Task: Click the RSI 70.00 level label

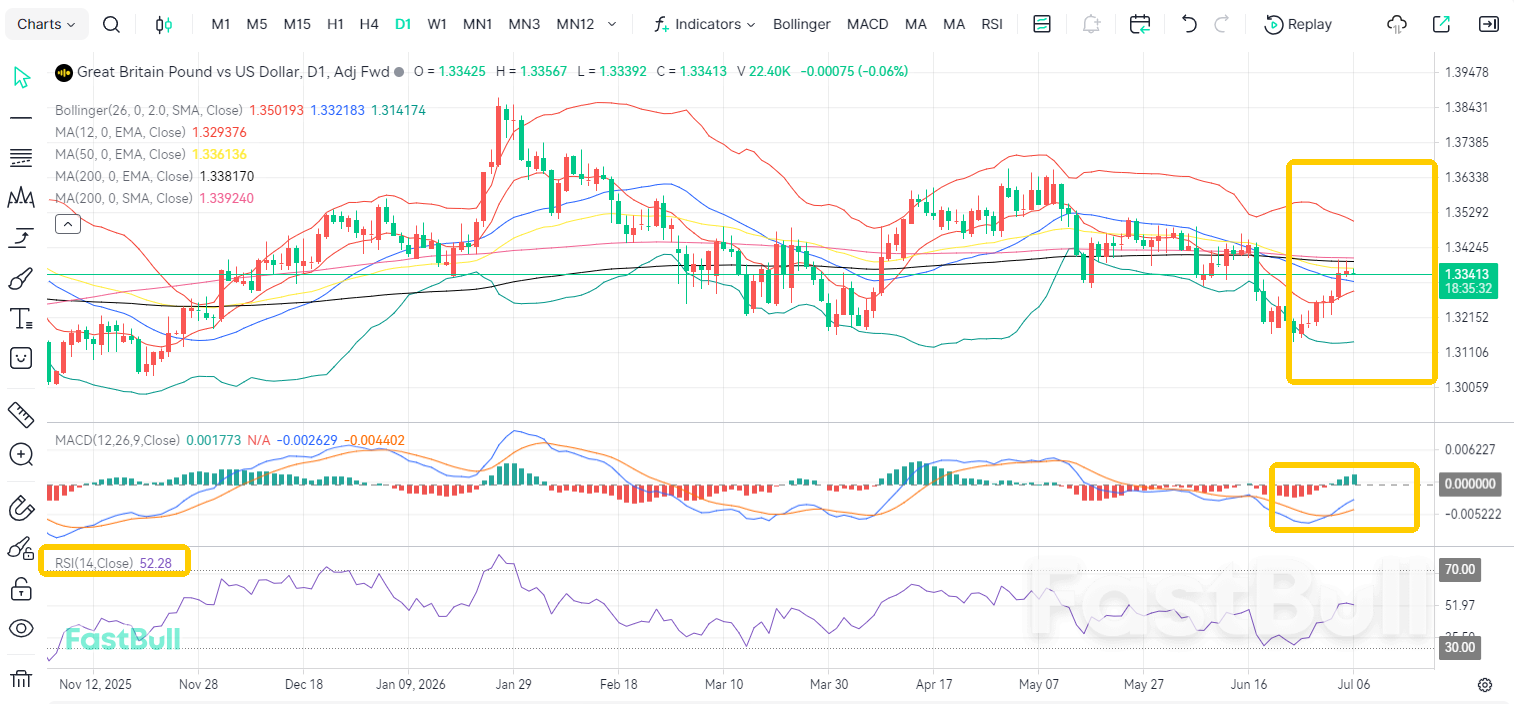Action: point(1461,570)
